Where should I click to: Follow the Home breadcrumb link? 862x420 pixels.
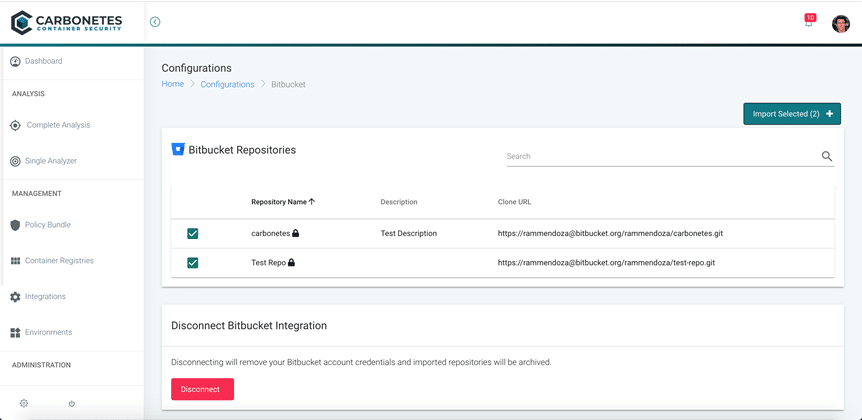pos(173,84)
